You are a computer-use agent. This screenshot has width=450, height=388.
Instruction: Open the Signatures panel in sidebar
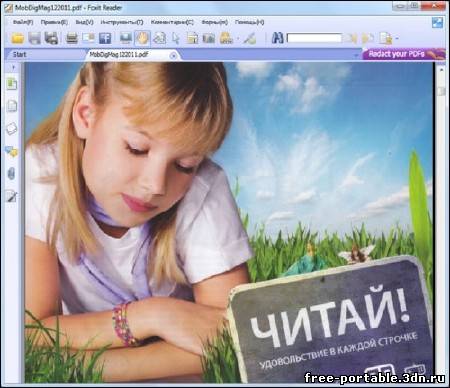(12, 196)
